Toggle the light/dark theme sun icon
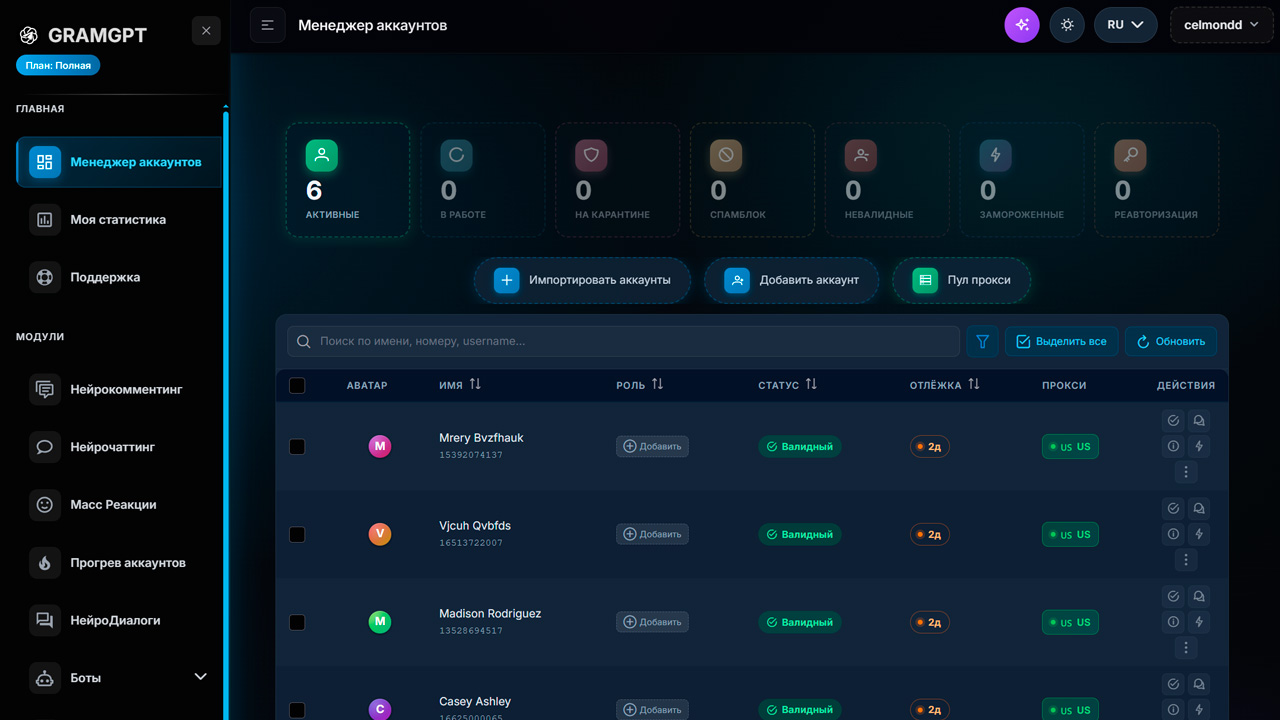This screenshot has height=720, width=1280. click(1067, 25)
